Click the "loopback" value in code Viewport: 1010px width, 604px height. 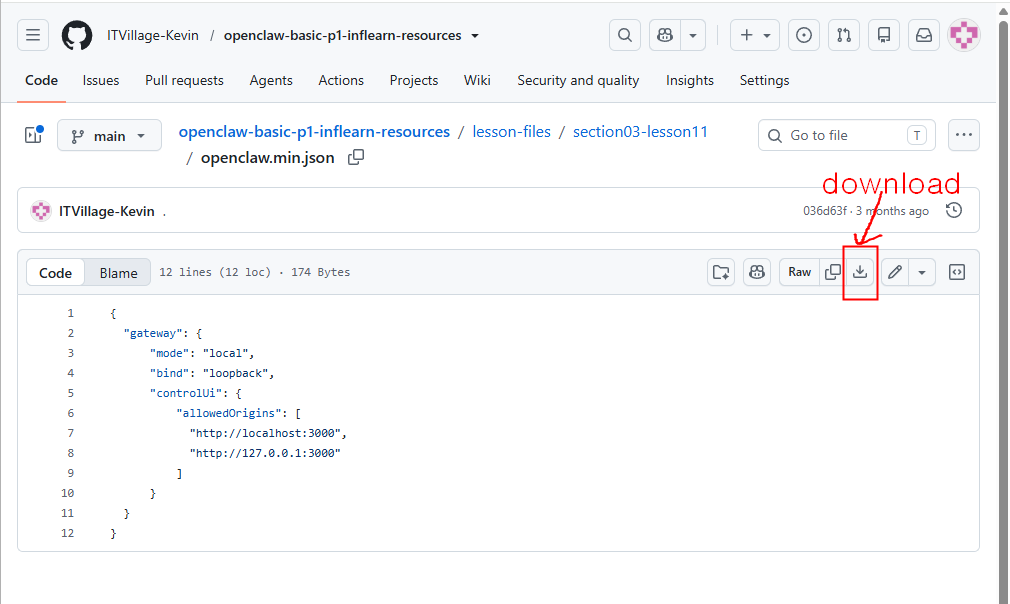click(236, 373)
